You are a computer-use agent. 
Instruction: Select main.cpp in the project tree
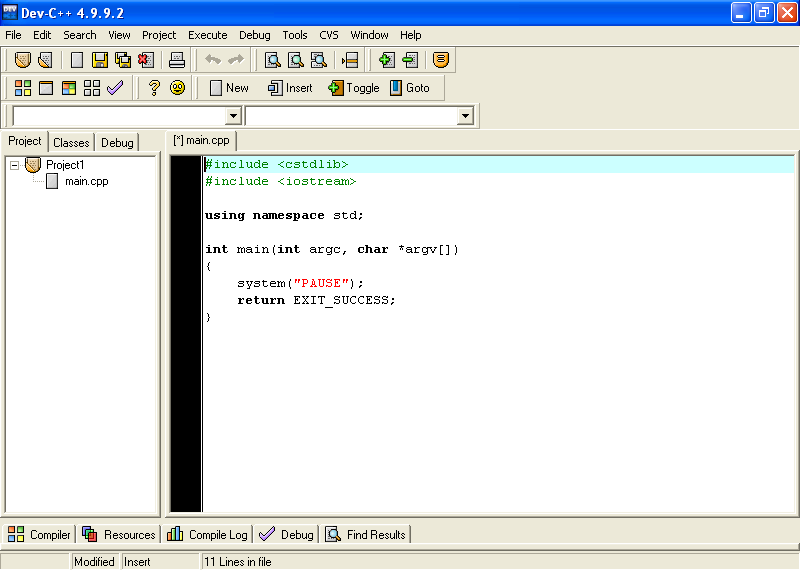tap(86, 182)
